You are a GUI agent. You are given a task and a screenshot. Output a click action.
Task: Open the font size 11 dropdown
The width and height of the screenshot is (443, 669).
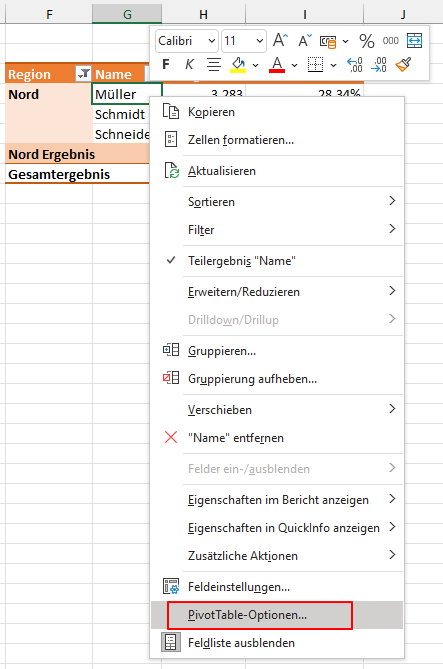click(x=244, y=41)
